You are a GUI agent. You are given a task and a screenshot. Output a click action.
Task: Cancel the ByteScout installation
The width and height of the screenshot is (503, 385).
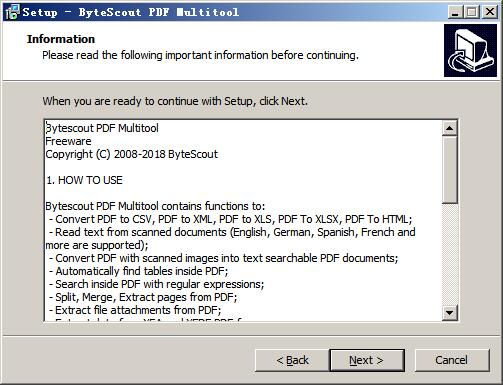click(452, 360)
